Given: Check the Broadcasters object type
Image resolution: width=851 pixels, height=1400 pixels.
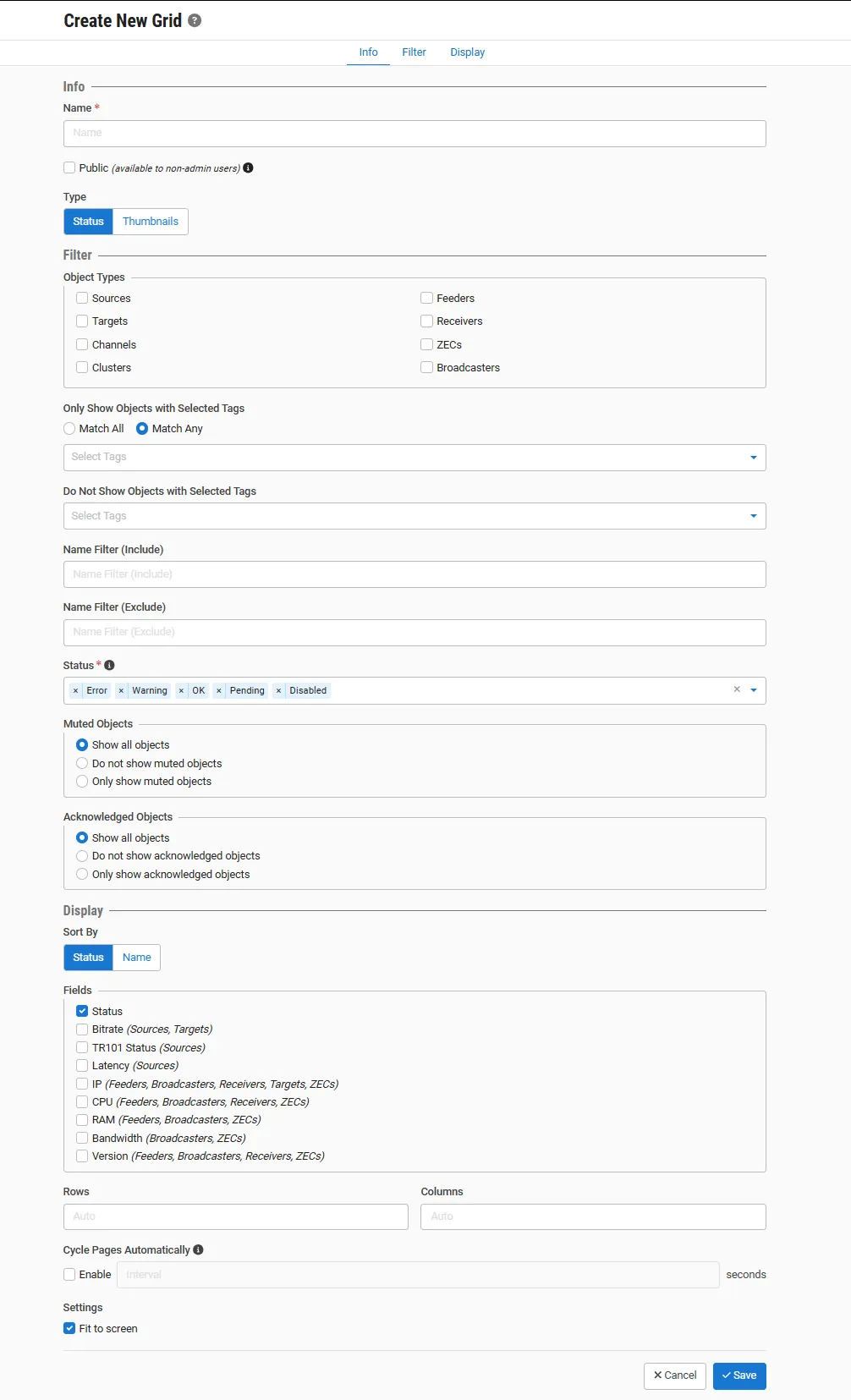Looking at the screenshot, I should point(427,367).
